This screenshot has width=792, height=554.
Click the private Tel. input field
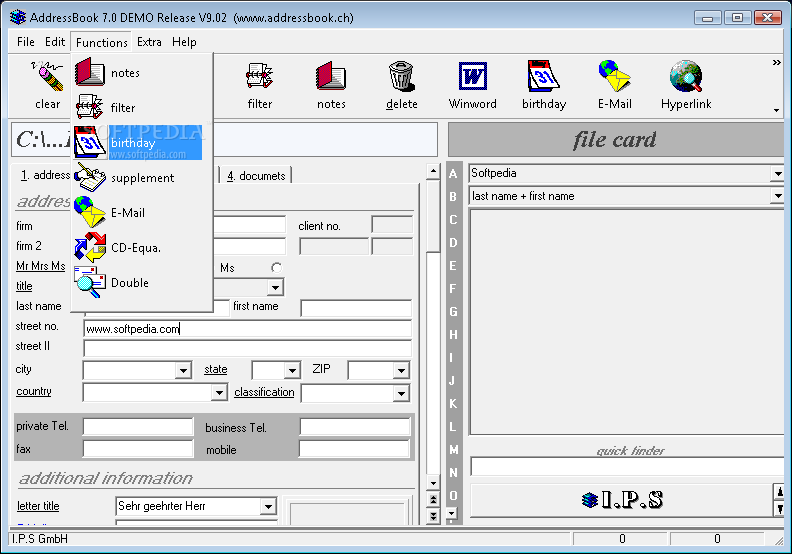click(x=138, y=427)
